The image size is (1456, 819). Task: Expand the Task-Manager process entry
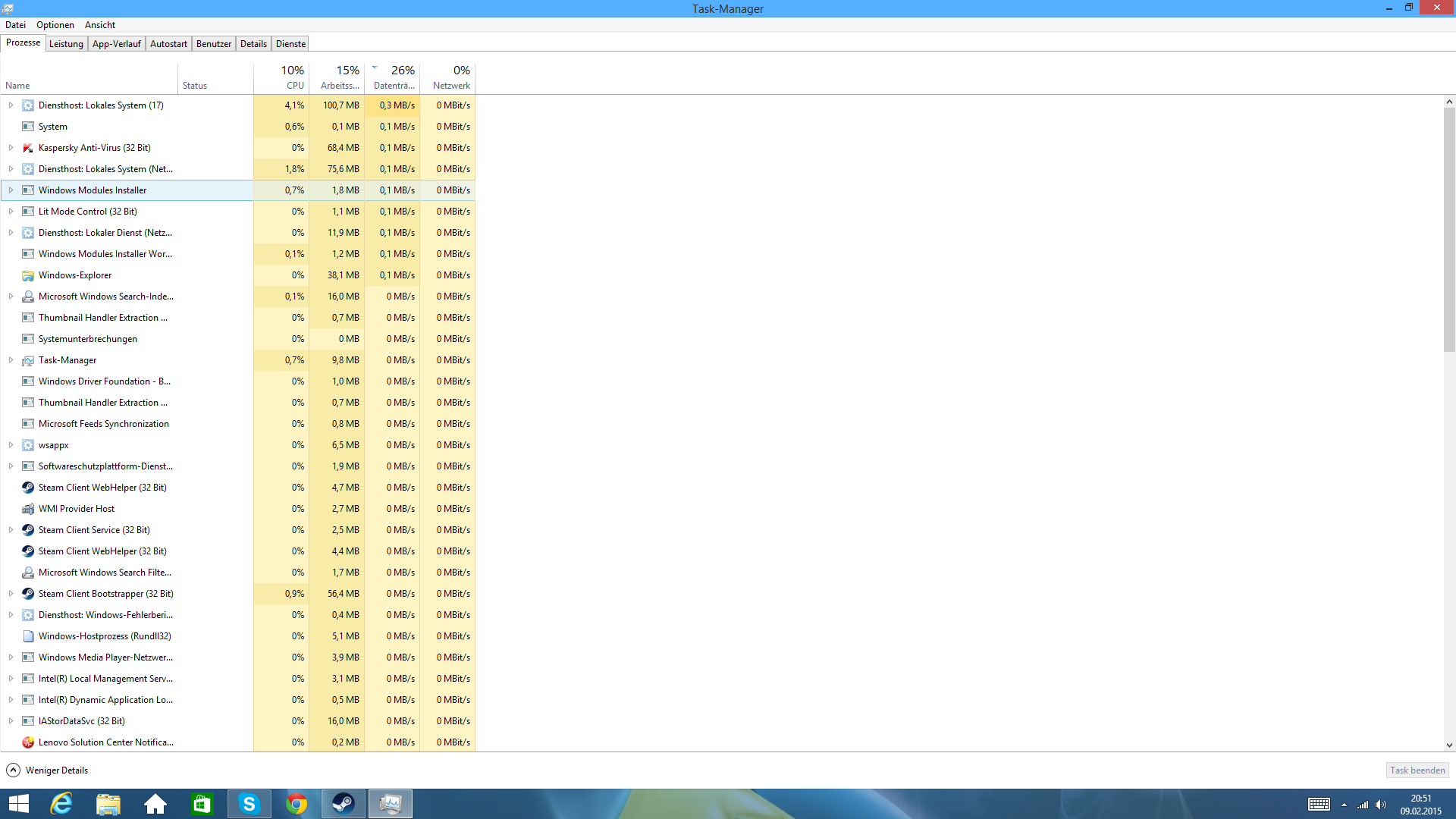tap(11, 360)
